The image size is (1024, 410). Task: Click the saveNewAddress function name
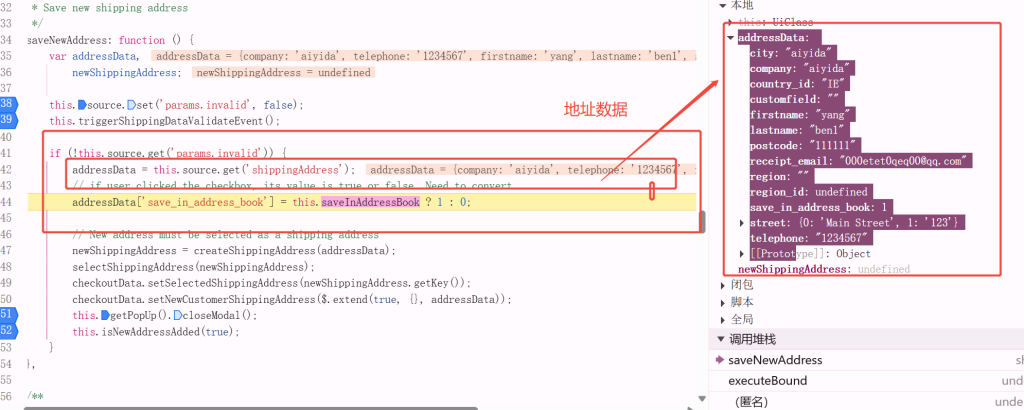pos(69,40)
